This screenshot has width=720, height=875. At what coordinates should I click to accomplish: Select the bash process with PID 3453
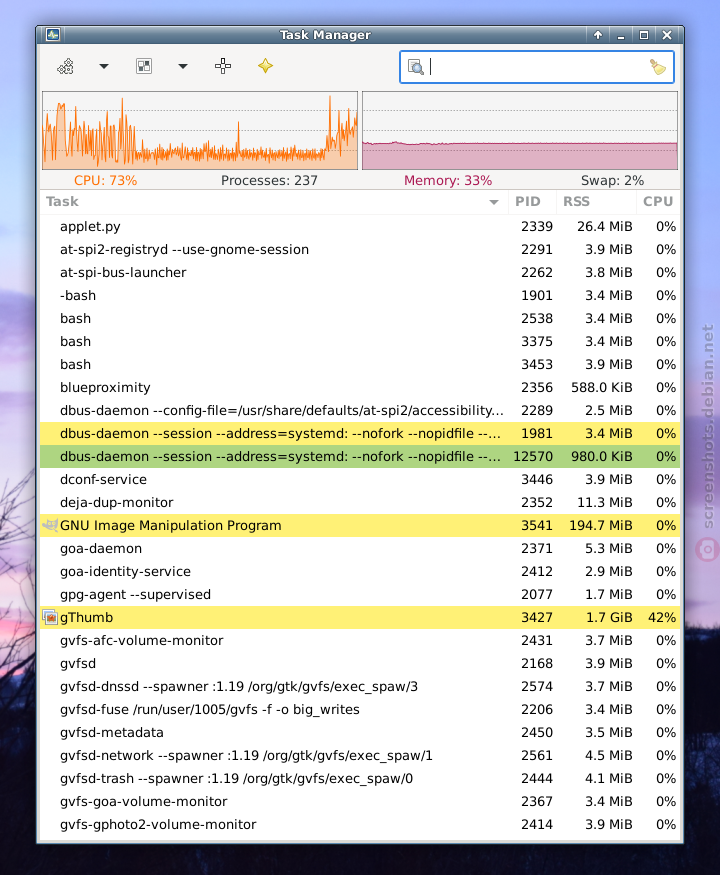(x=360, y=364)
